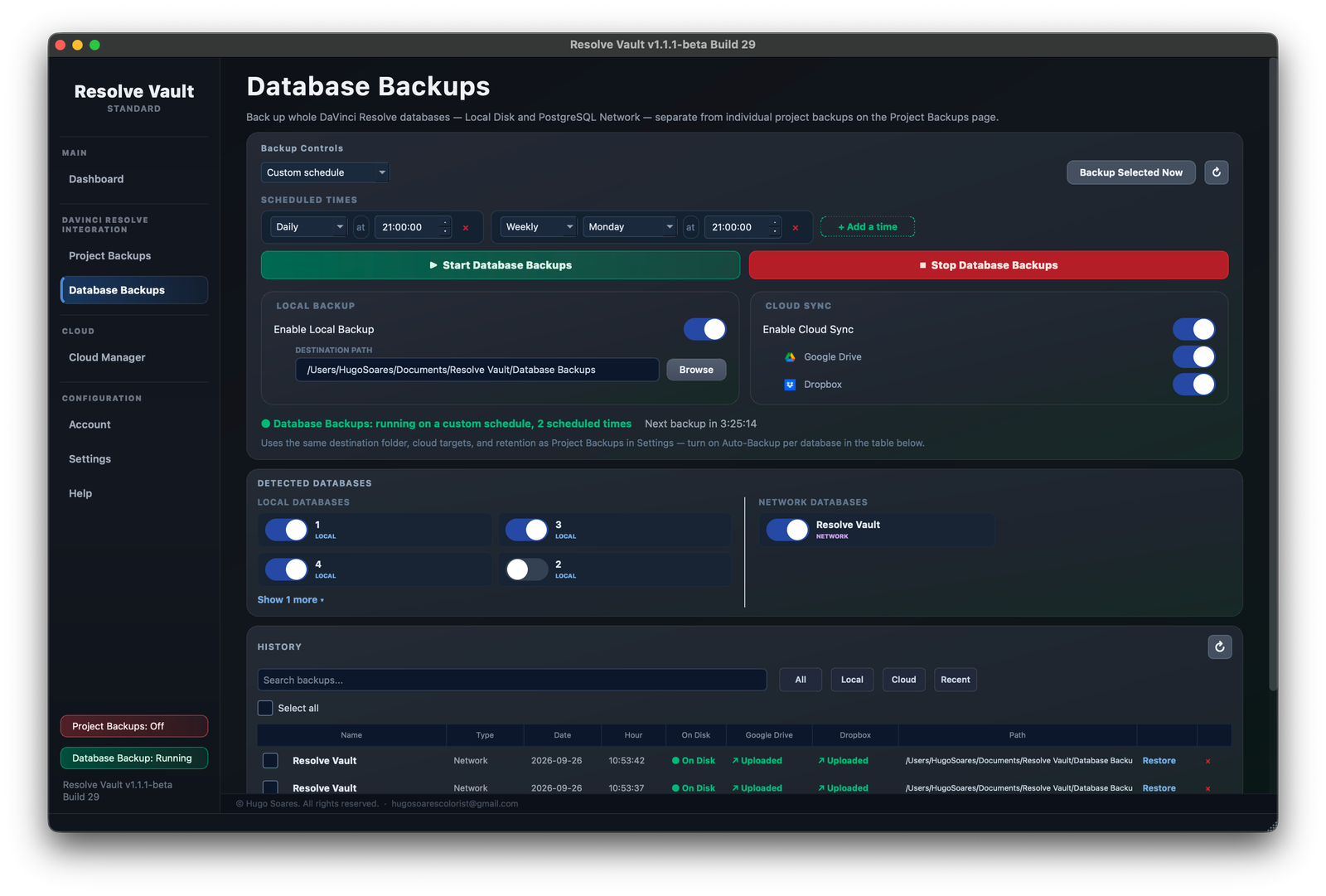This screenshot has height=896, width=1326.
Task: Click Dropbox Uploaded status for 10:53:37 row
Action: 843,788
